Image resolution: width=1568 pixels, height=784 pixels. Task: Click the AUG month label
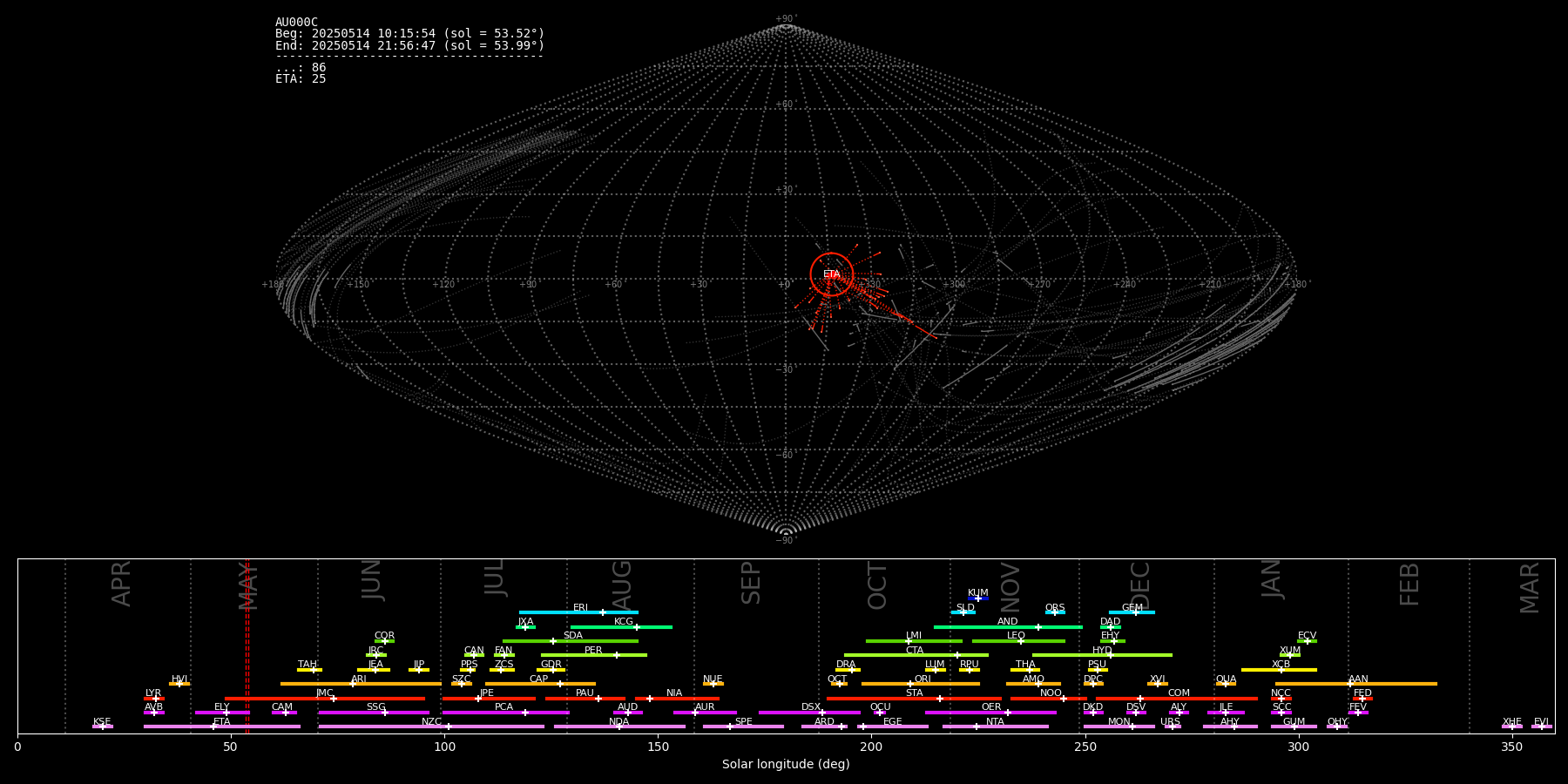(623, 584)
